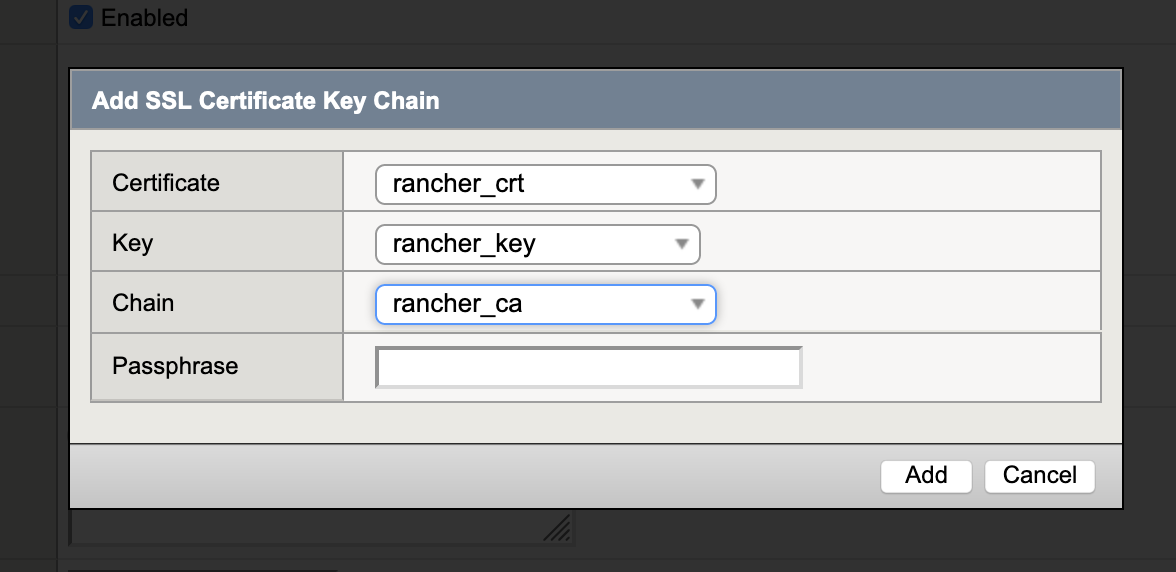Click the Chain row label
This screenshot has height=572, width=1176.
coord(143,303)
